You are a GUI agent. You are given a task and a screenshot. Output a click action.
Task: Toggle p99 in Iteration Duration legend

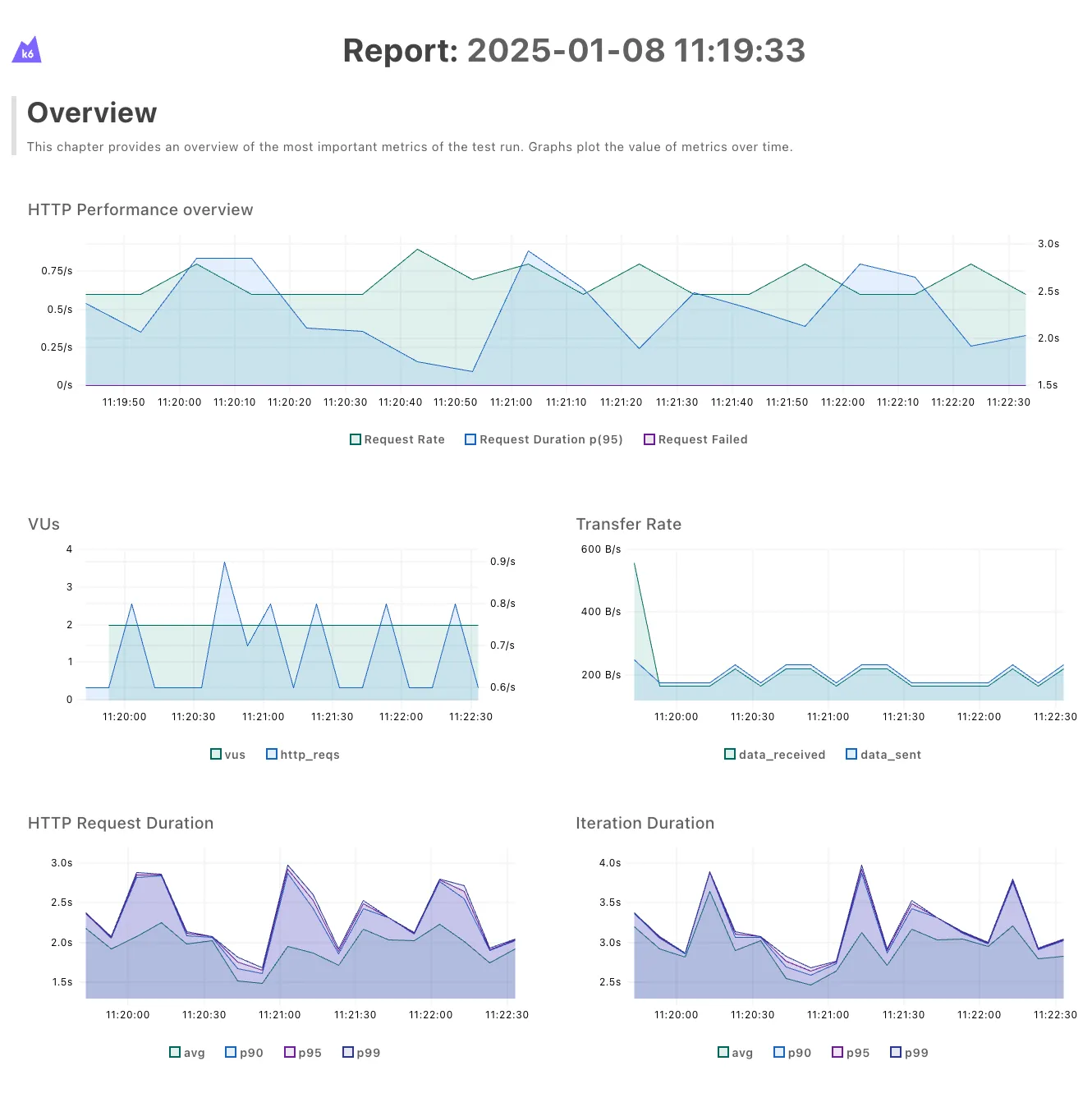pos(910,1053)
